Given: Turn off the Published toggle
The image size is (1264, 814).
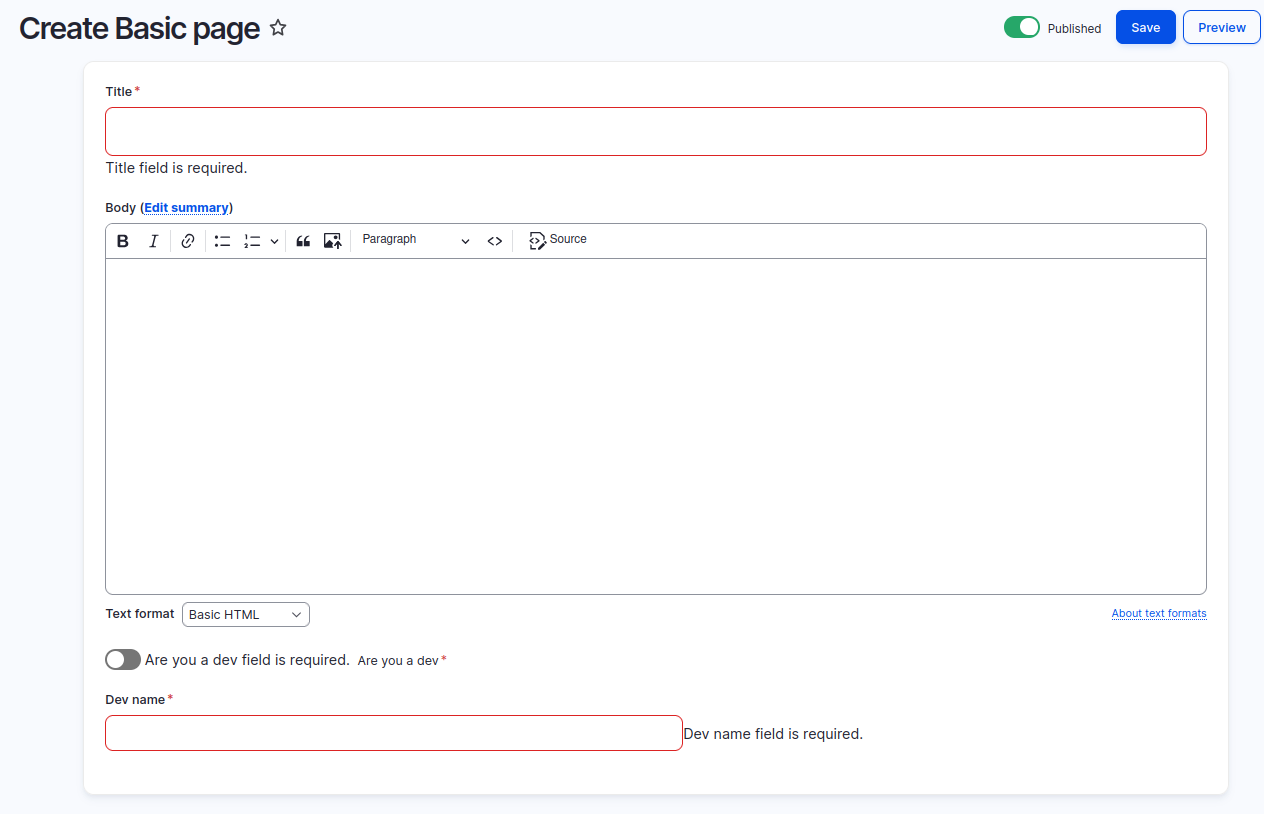Looking at the screenshot, I should coord(1021,28).
